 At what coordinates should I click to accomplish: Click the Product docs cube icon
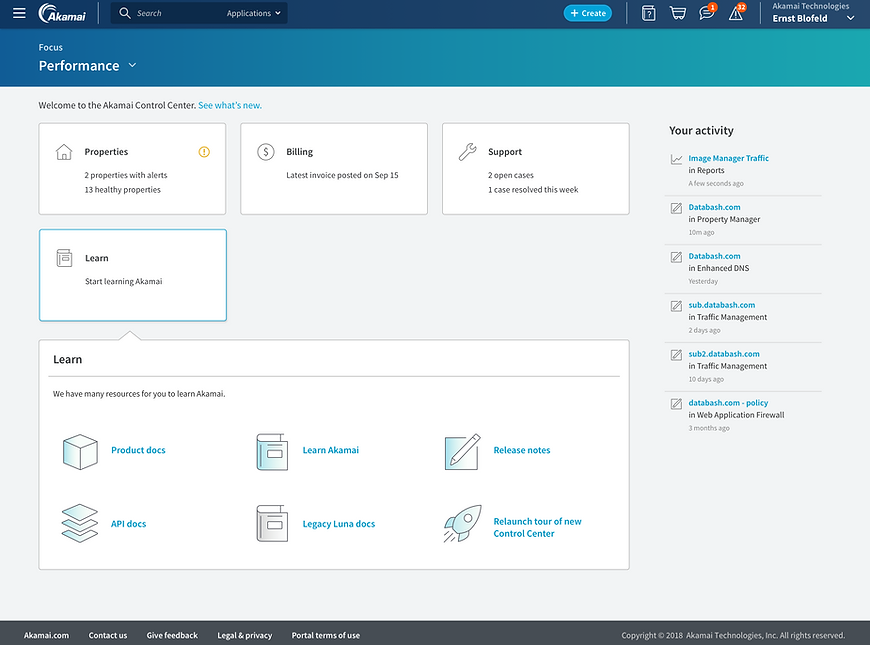[80, 451]
